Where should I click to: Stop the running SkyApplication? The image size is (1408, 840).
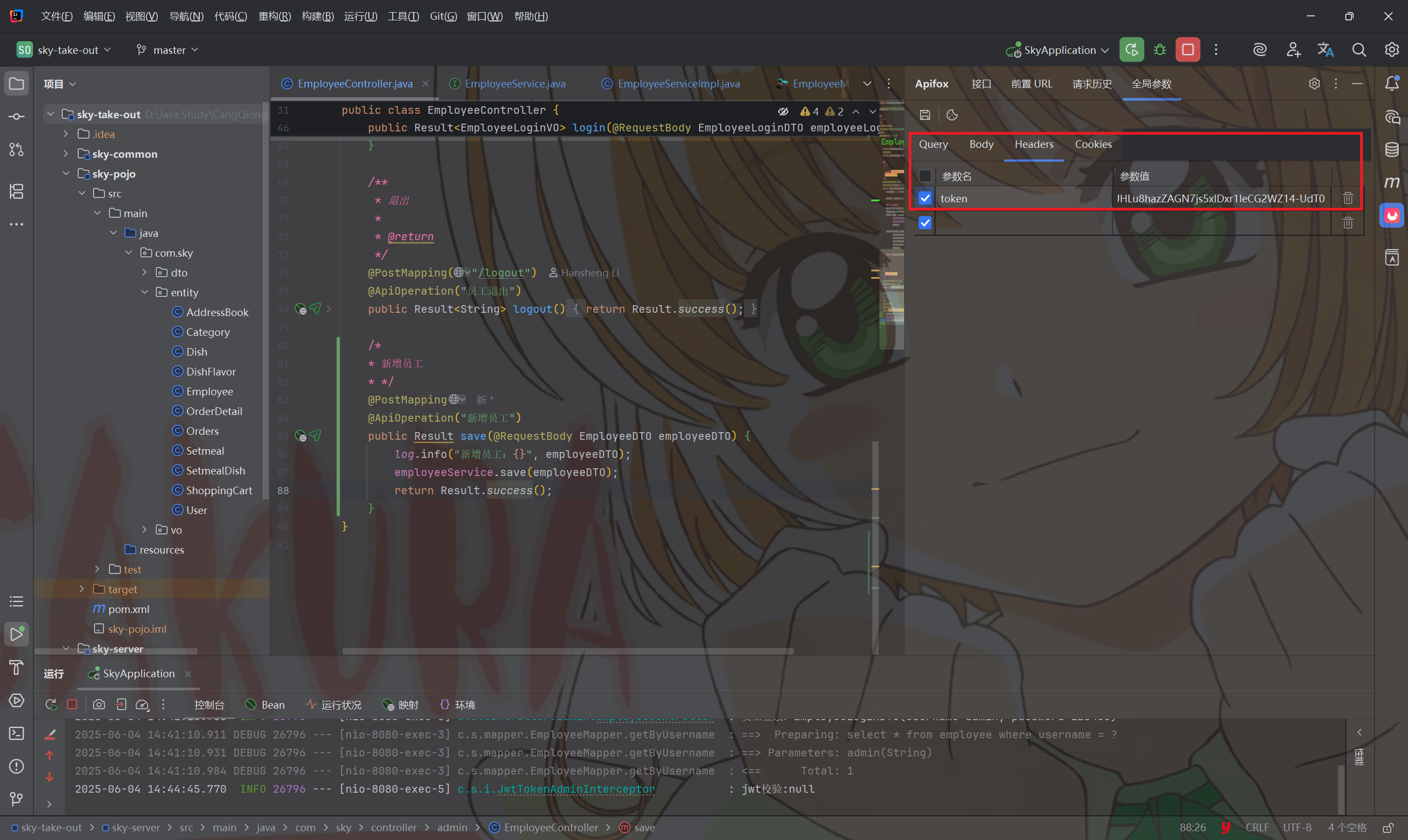pyautogui.click(x=1187, y=50)
